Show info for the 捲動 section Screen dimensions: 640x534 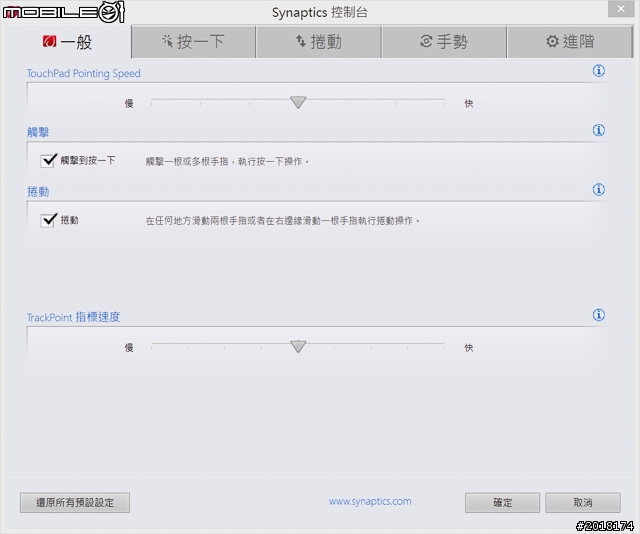[x=598, y=189]
